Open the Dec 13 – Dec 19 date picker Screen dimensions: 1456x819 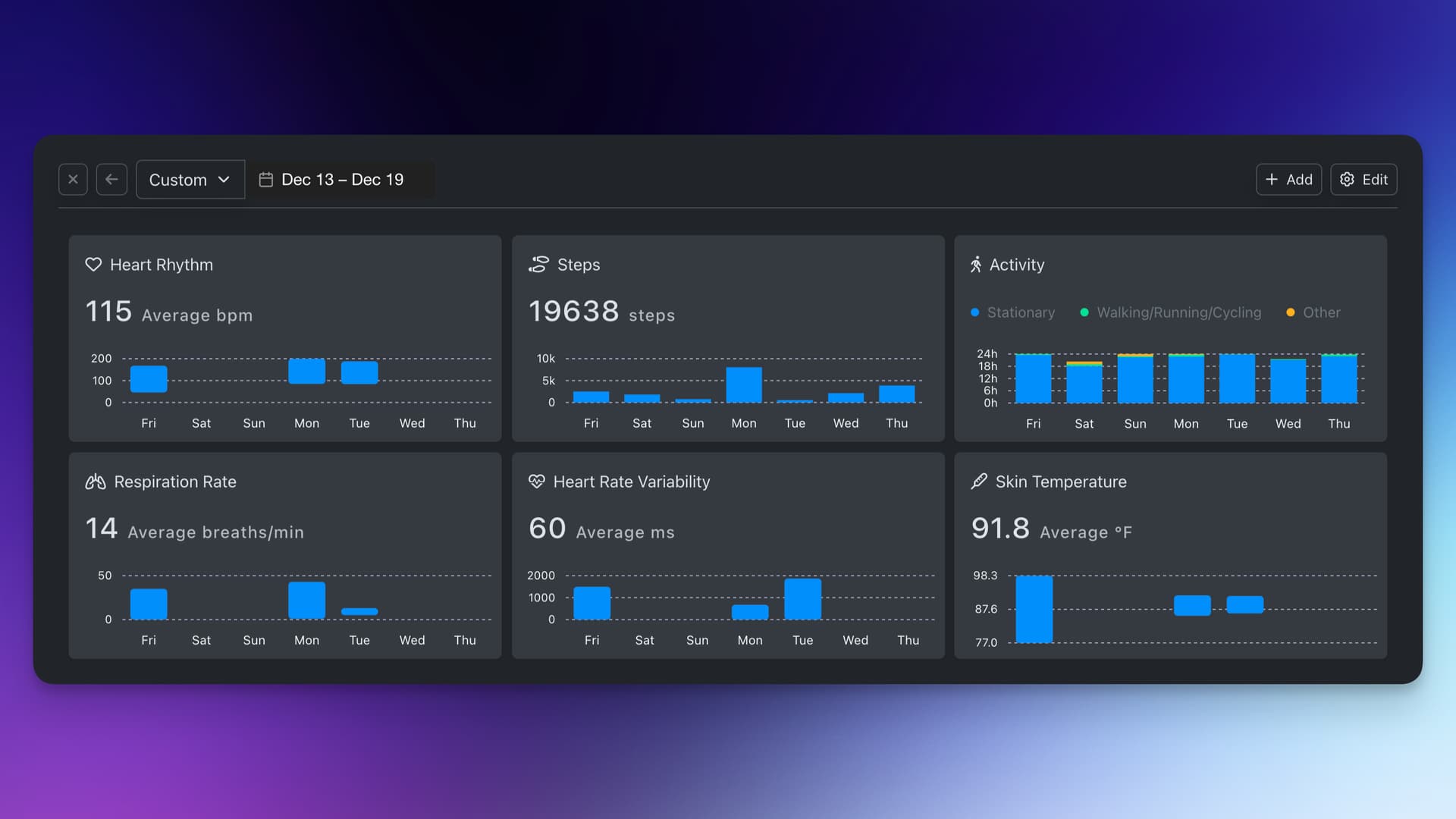pyautogui.click(x=343, y=180)
